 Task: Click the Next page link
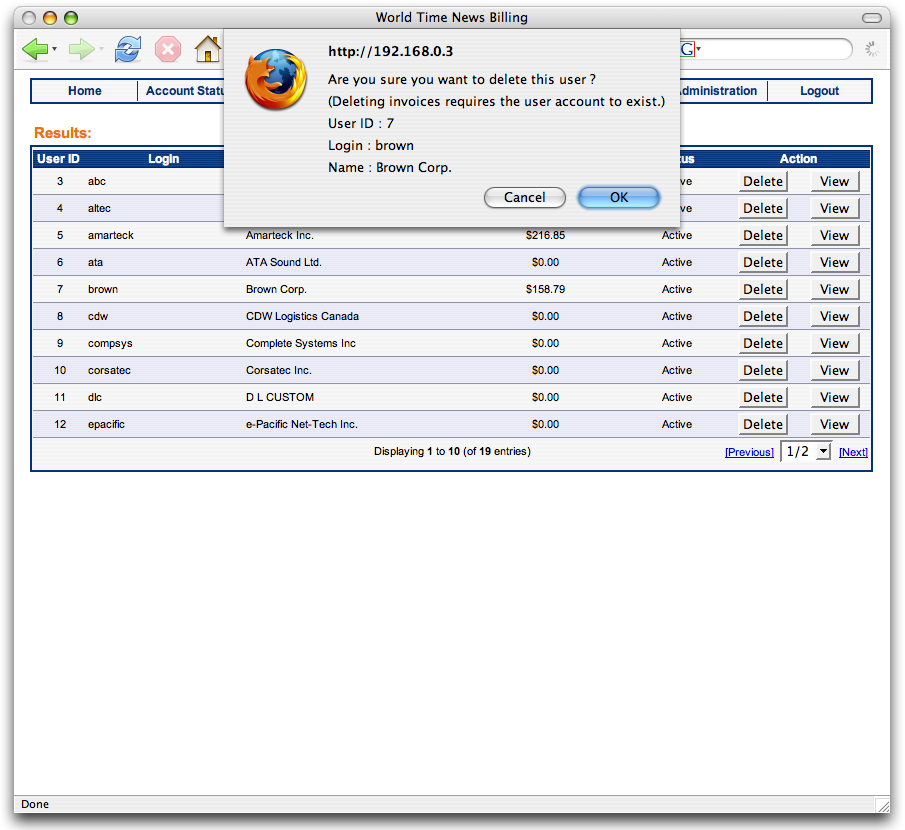853,453
